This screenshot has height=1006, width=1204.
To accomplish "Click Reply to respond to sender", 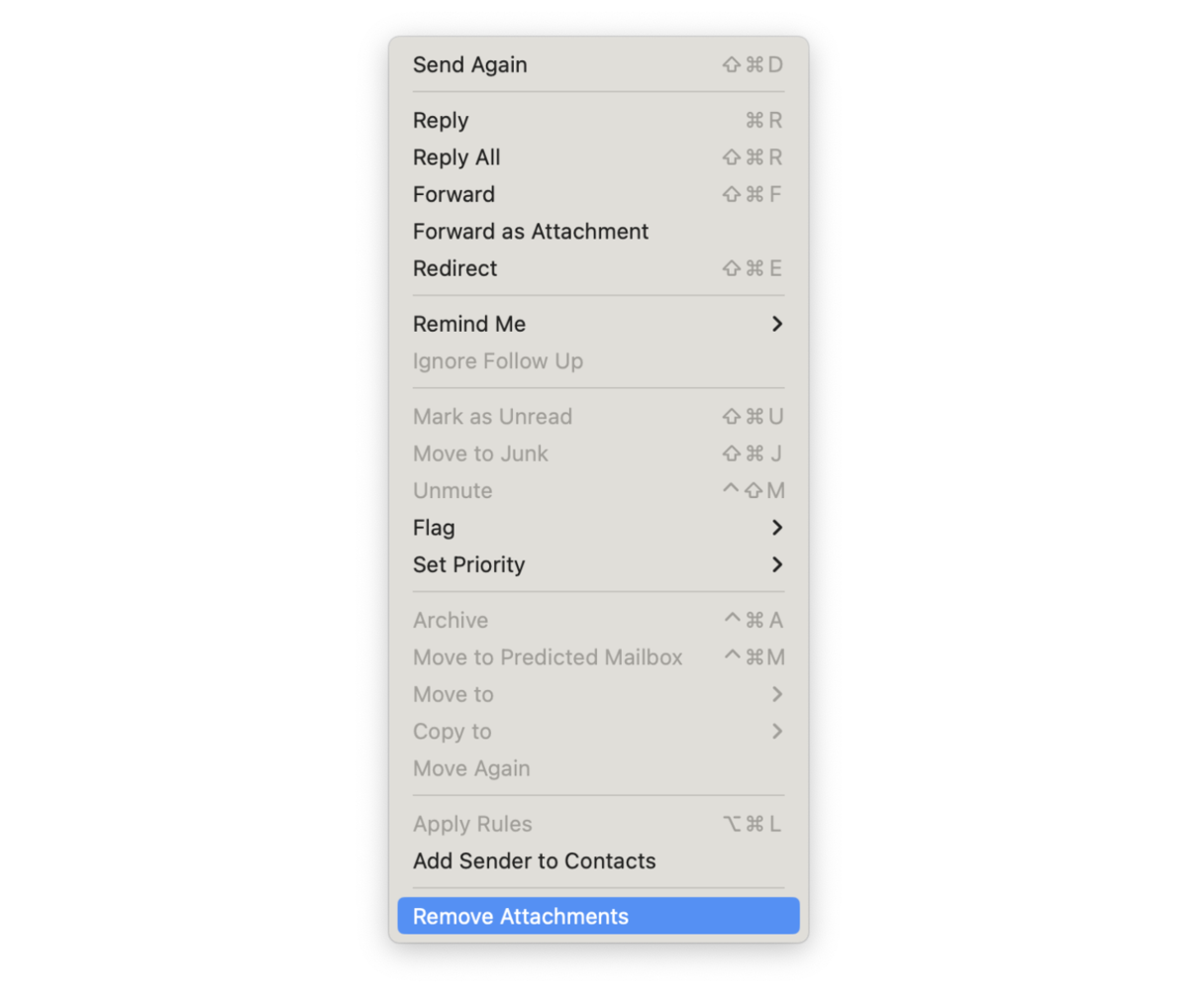I will 441,120.
